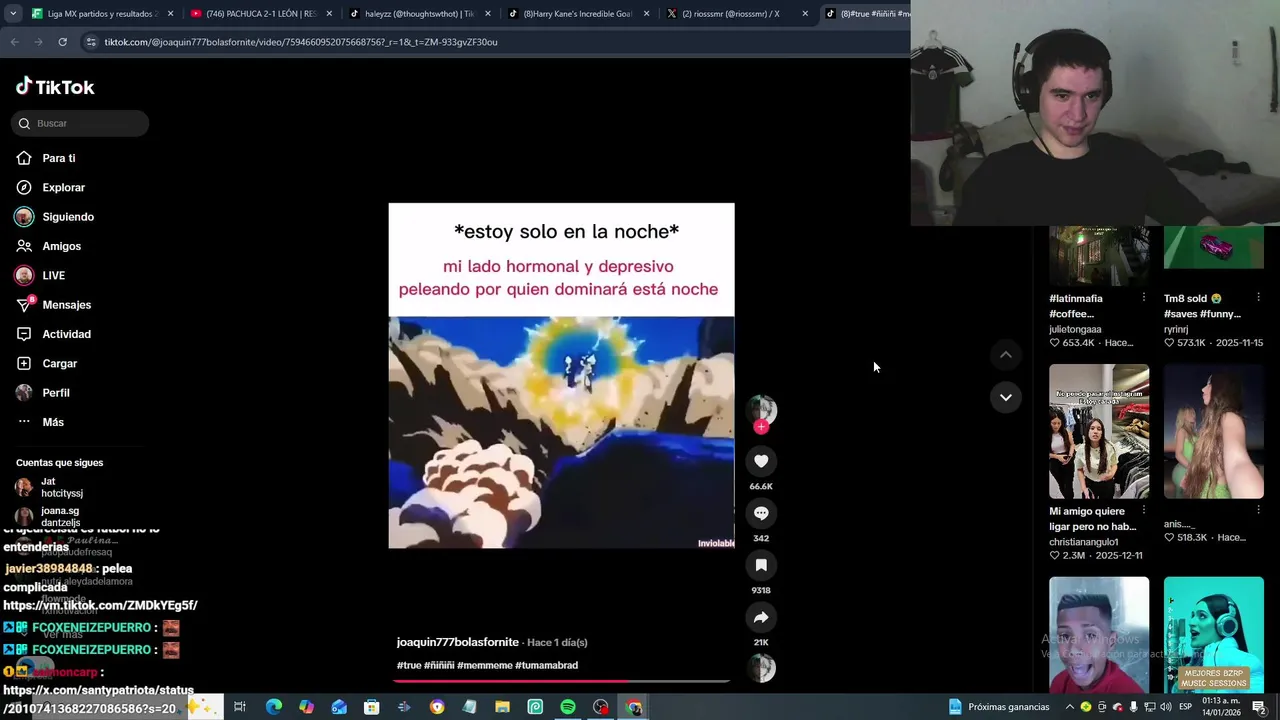Open the #latinmafia #coffee video thumbnail
The height and width of the screenshot is (720, 1280).
[1099, 256]
